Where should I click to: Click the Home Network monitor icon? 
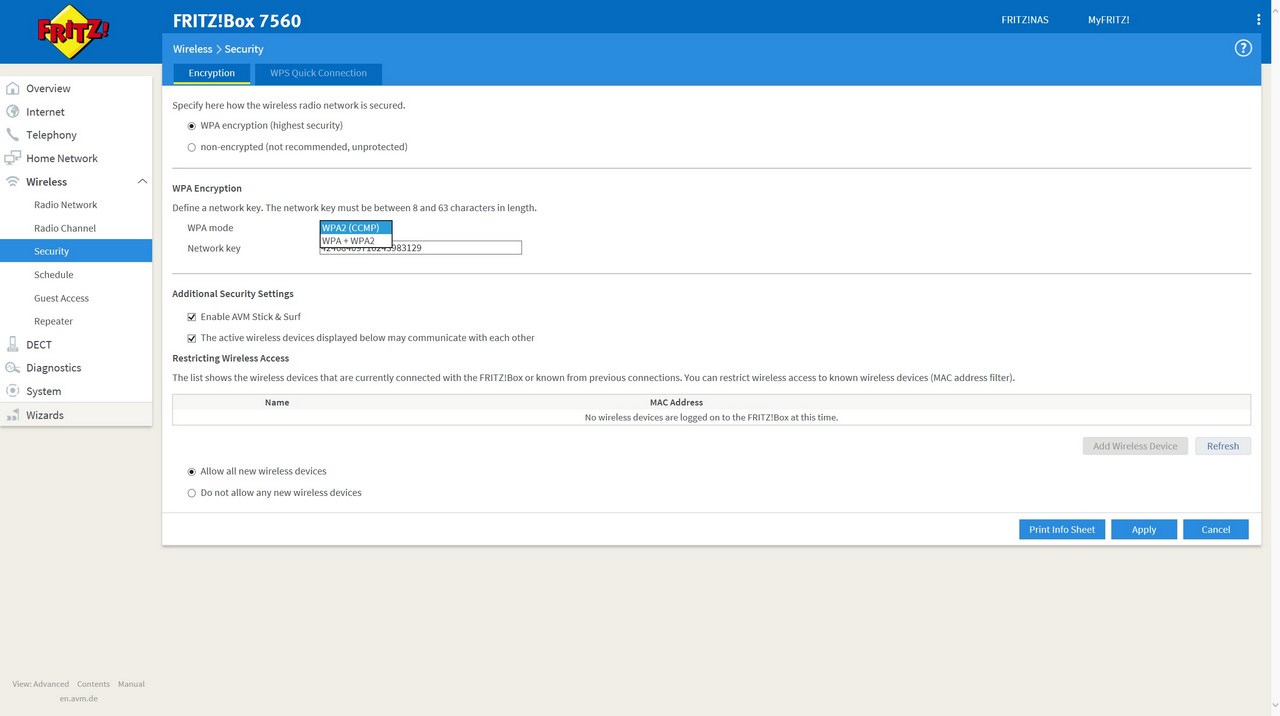pyautogui.click(x=13, y=158)
